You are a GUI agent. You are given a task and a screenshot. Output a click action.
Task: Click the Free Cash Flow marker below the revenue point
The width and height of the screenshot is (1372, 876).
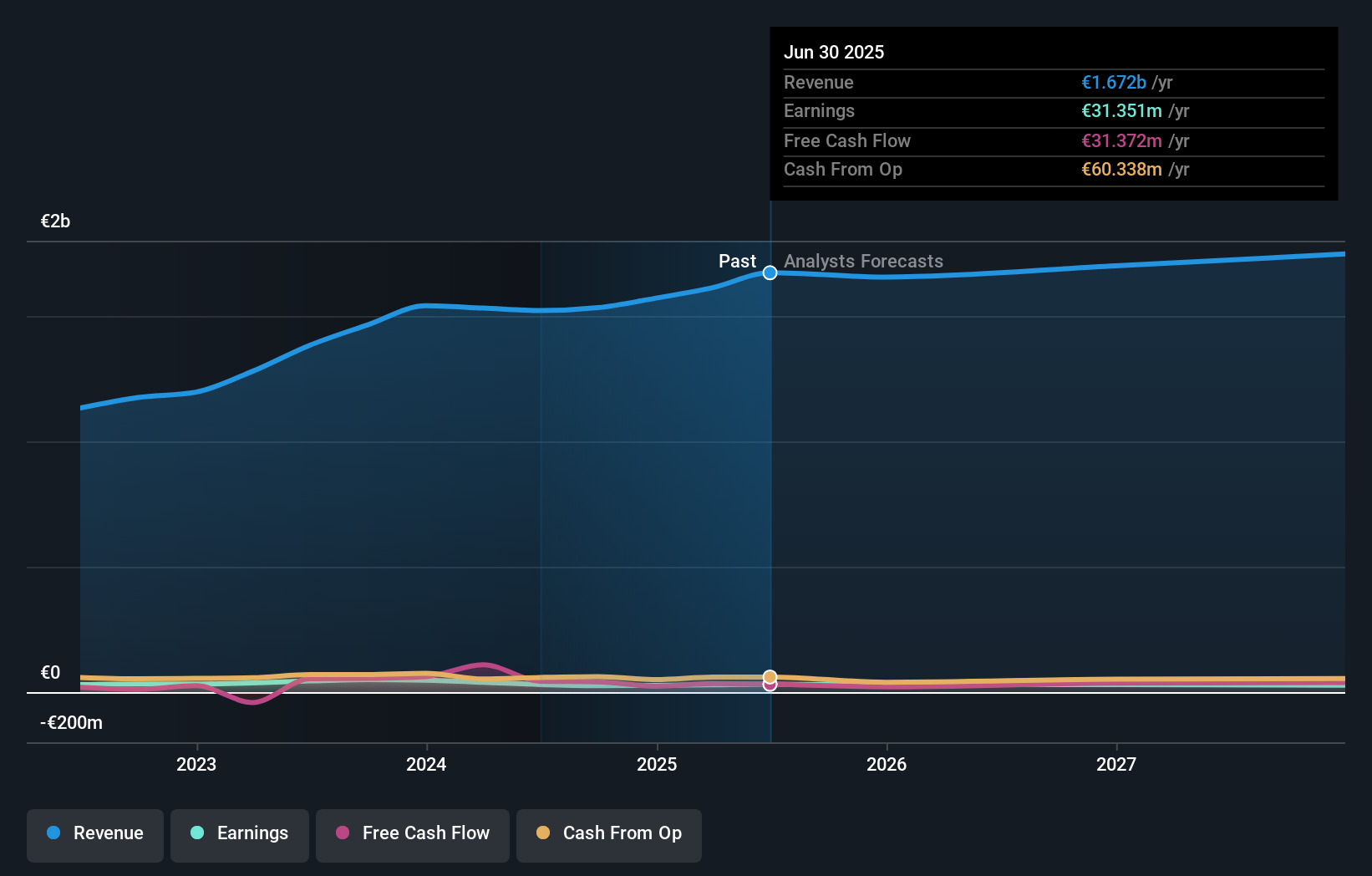[x=770, y=685]
